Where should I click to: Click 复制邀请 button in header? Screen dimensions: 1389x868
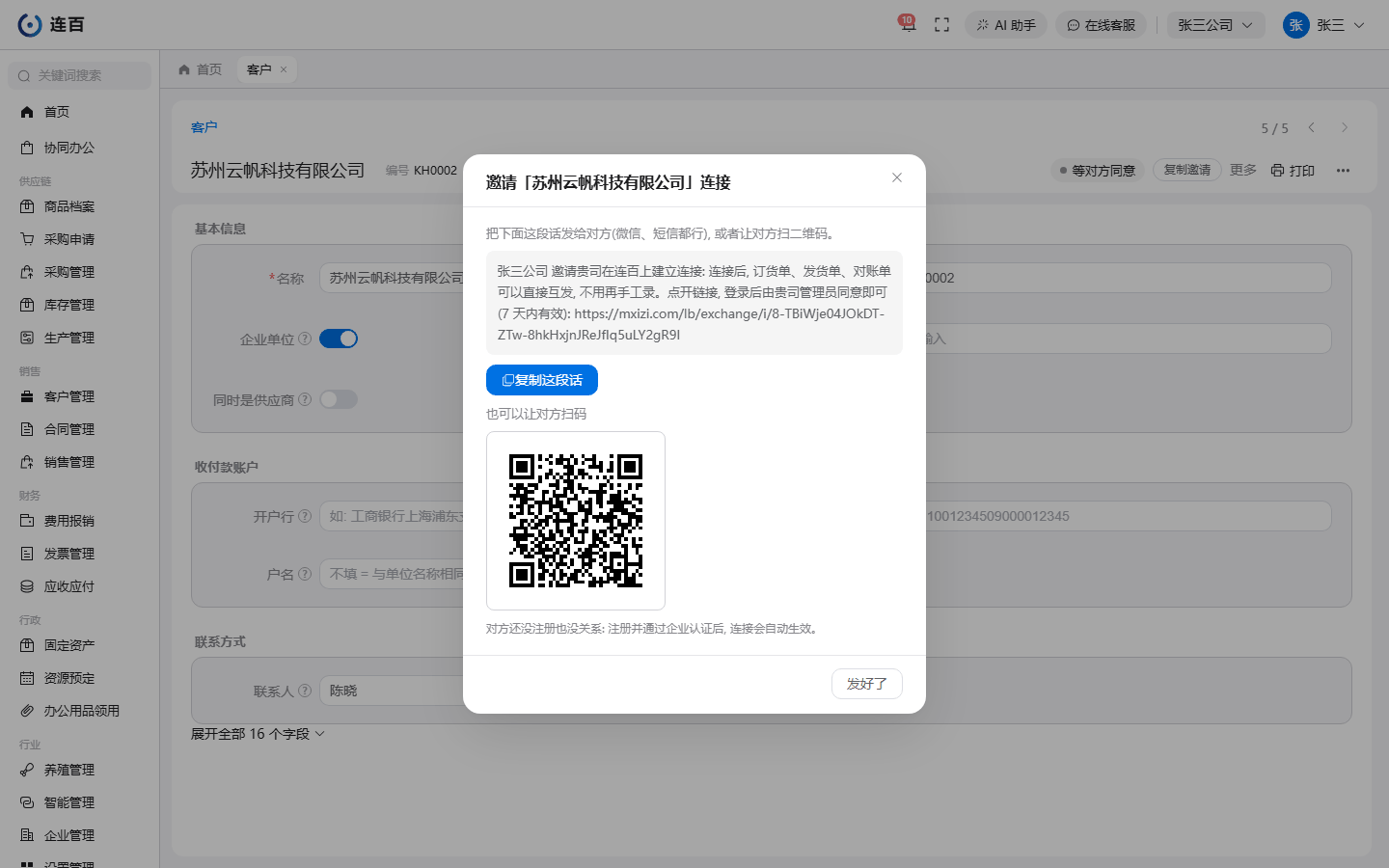click(1186, 170)
